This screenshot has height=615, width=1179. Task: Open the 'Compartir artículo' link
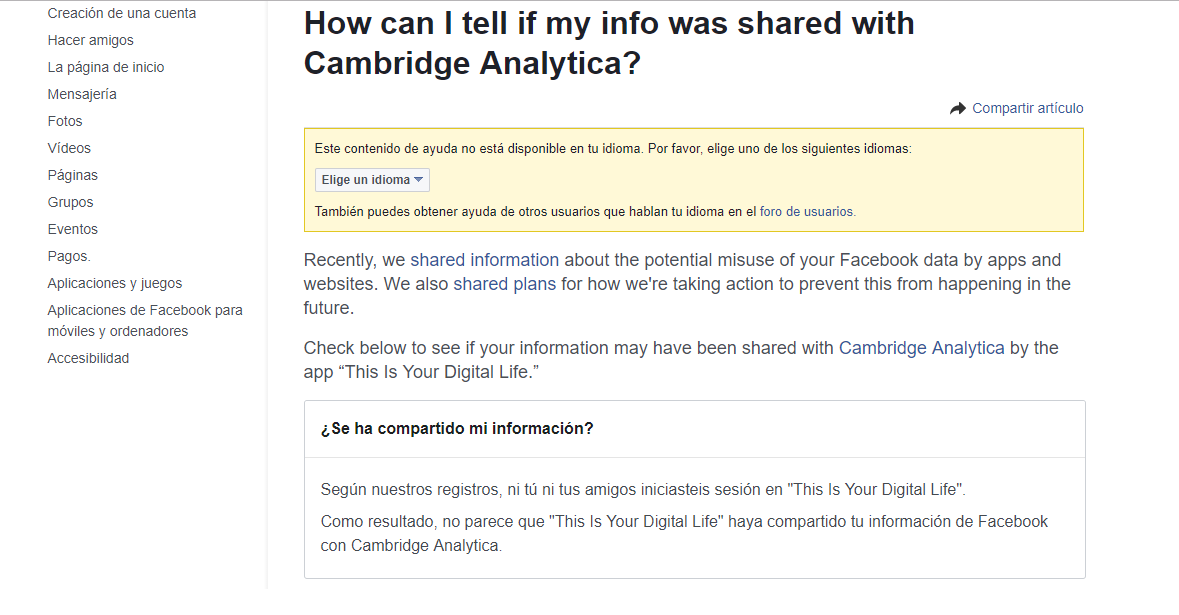[x=1027, y=109]
